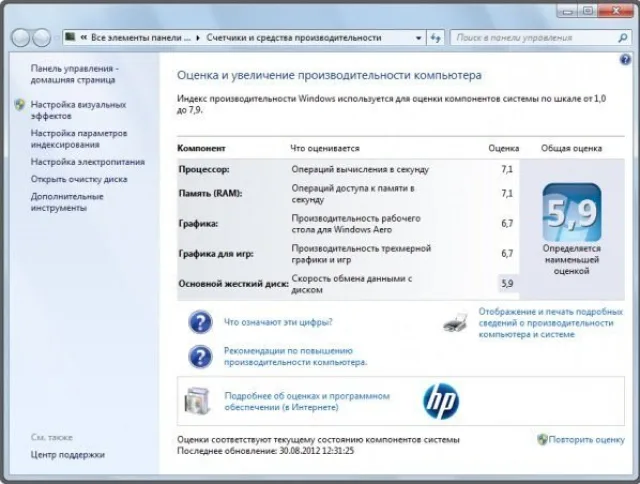Click 'Скорость обмена данными с диском' description
This screenshot has height=484, width=640.
pyautogui.click(x=352, y=284)
